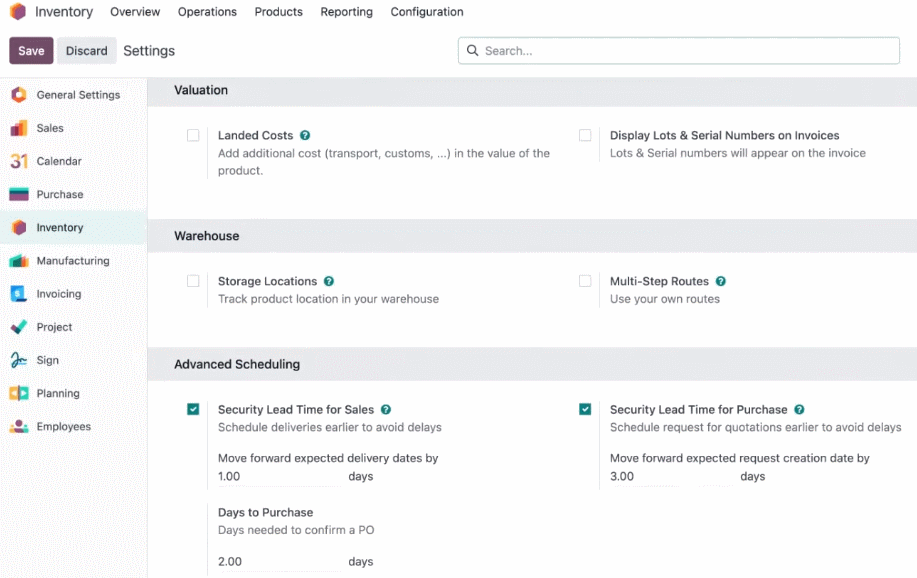This screenshot has height=578, width=917.
Task: Click the Discard button
Action: point(87,51)
